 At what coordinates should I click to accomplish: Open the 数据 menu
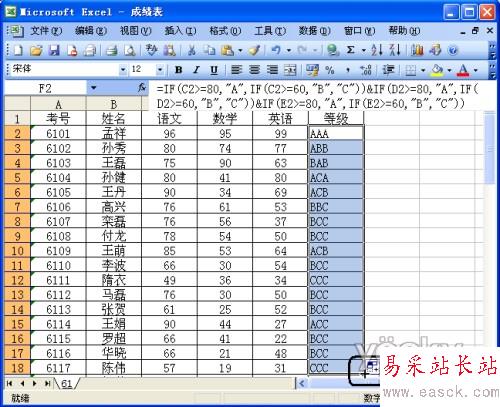tap(314, 31)
